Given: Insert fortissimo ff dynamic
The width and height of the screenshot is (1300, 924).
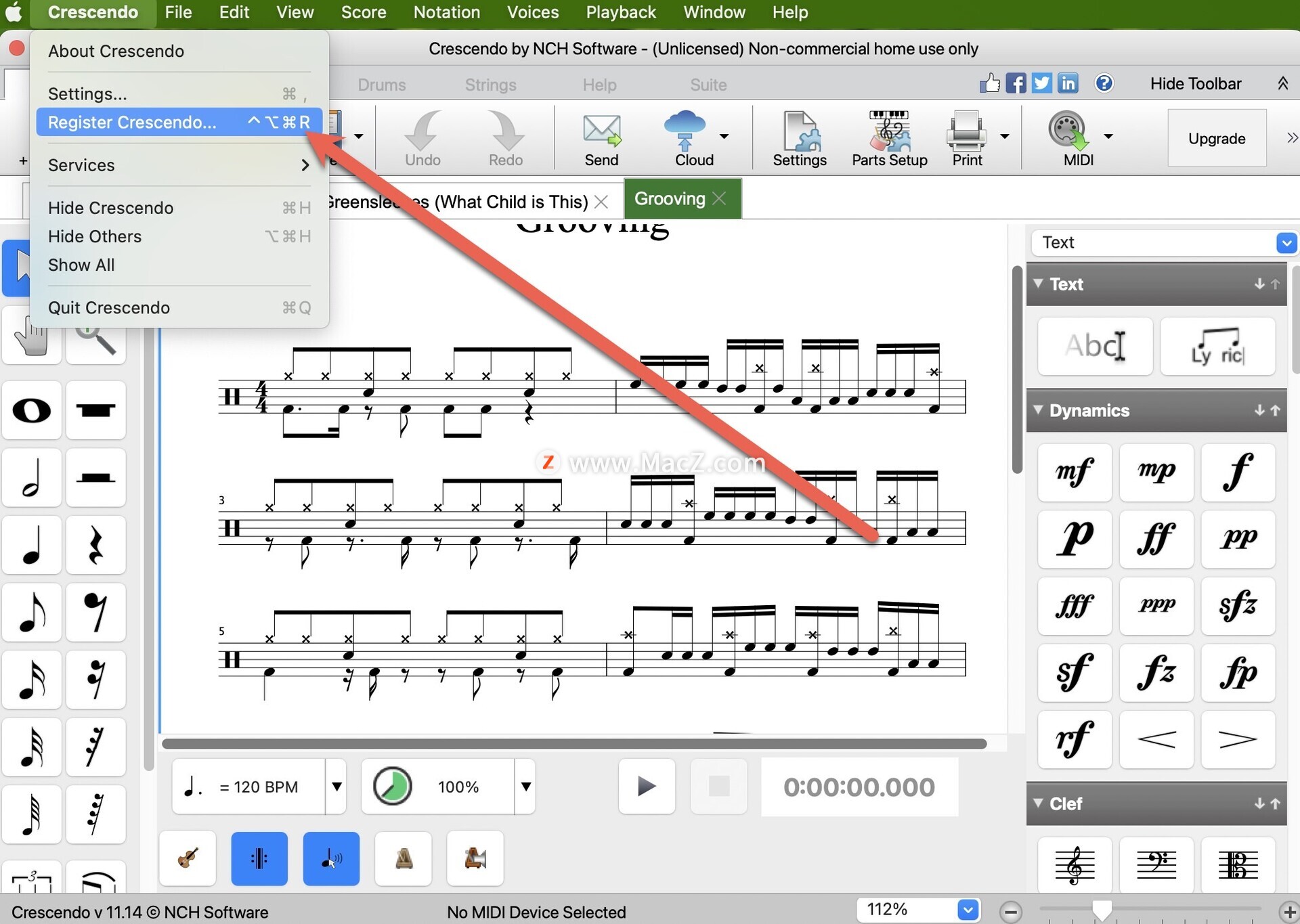Looking at the screenshot, I should (x=1156, y=539).
